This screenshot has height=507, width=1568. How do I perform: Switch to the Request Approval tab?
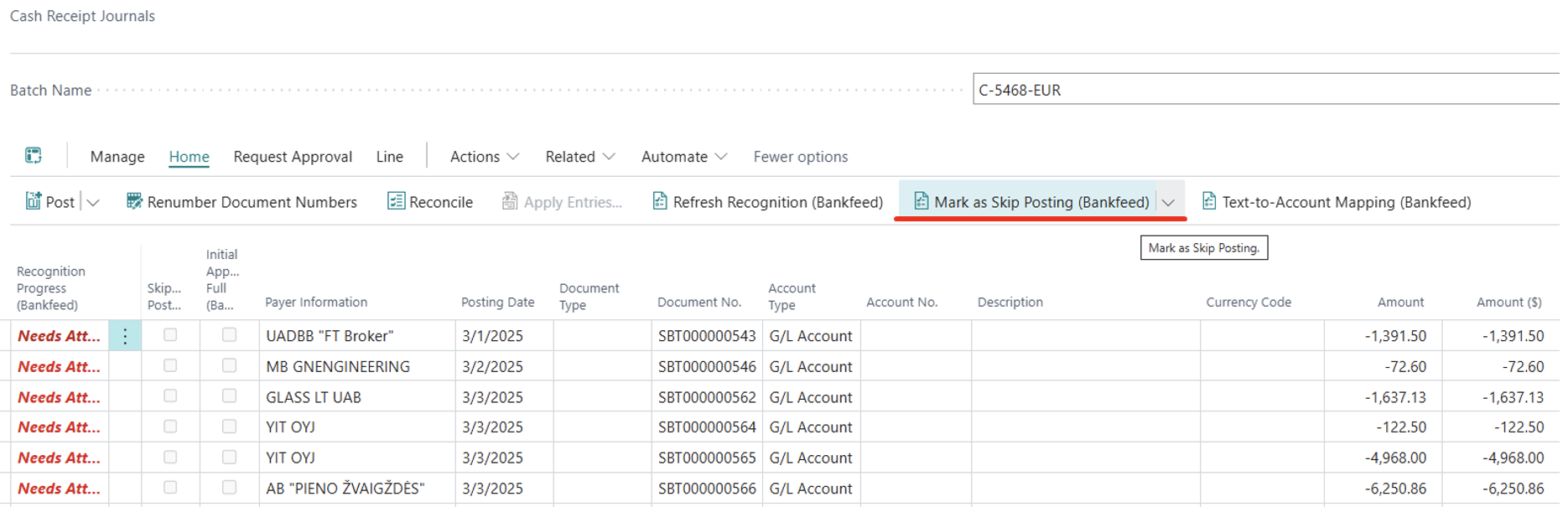click(293, 157)
